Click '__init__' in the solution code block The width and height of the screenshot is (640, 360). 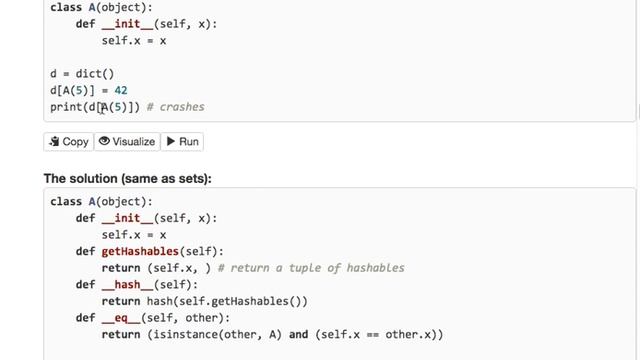127,218
